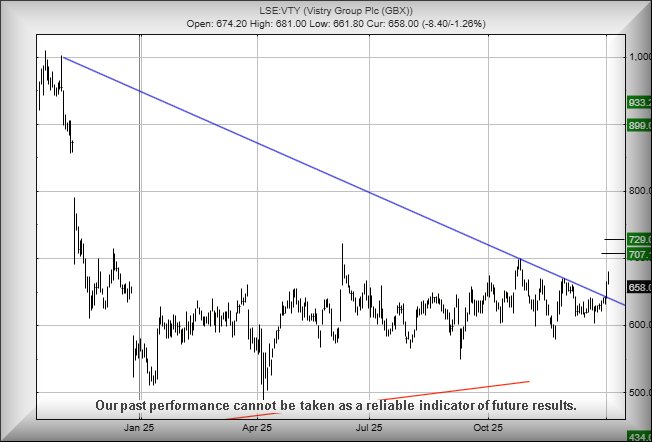The width and height of the screenshot is (652, 442).
Task: Select the black 658.0 current price tag
Action: click(639, 287)
